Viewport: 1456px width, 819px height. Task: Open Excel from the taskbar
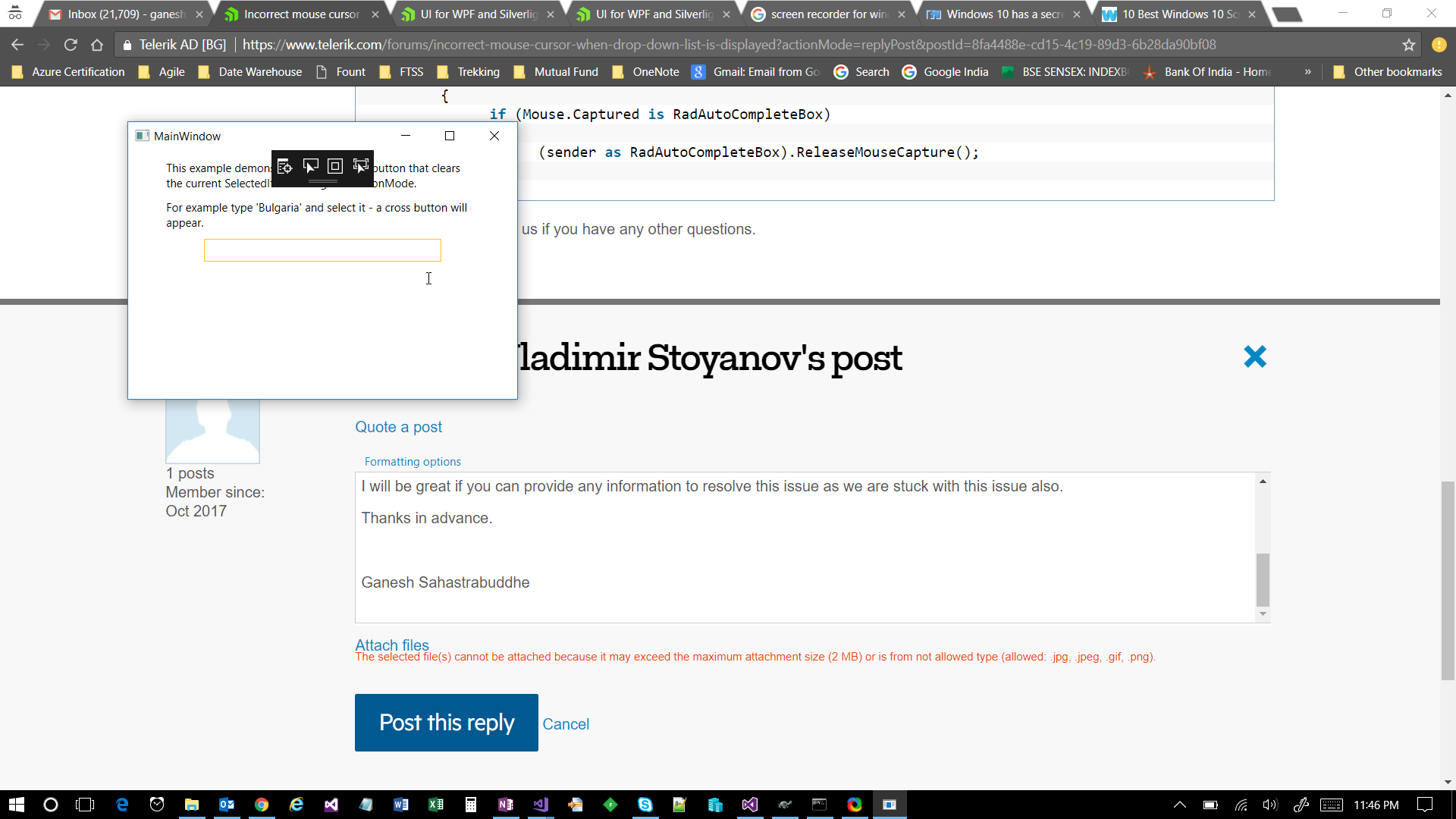[x=436, y=805]
